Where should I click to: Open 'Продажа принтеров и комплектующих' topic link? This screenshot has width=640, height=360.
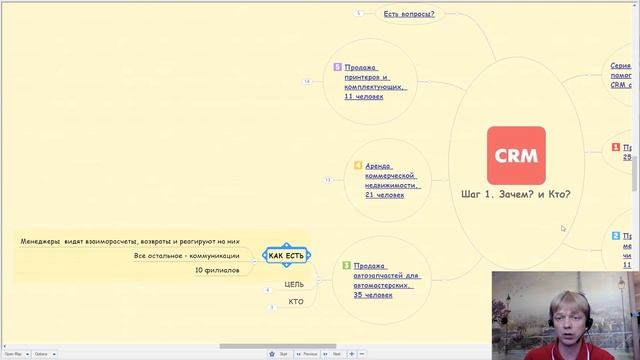(375, 82)
